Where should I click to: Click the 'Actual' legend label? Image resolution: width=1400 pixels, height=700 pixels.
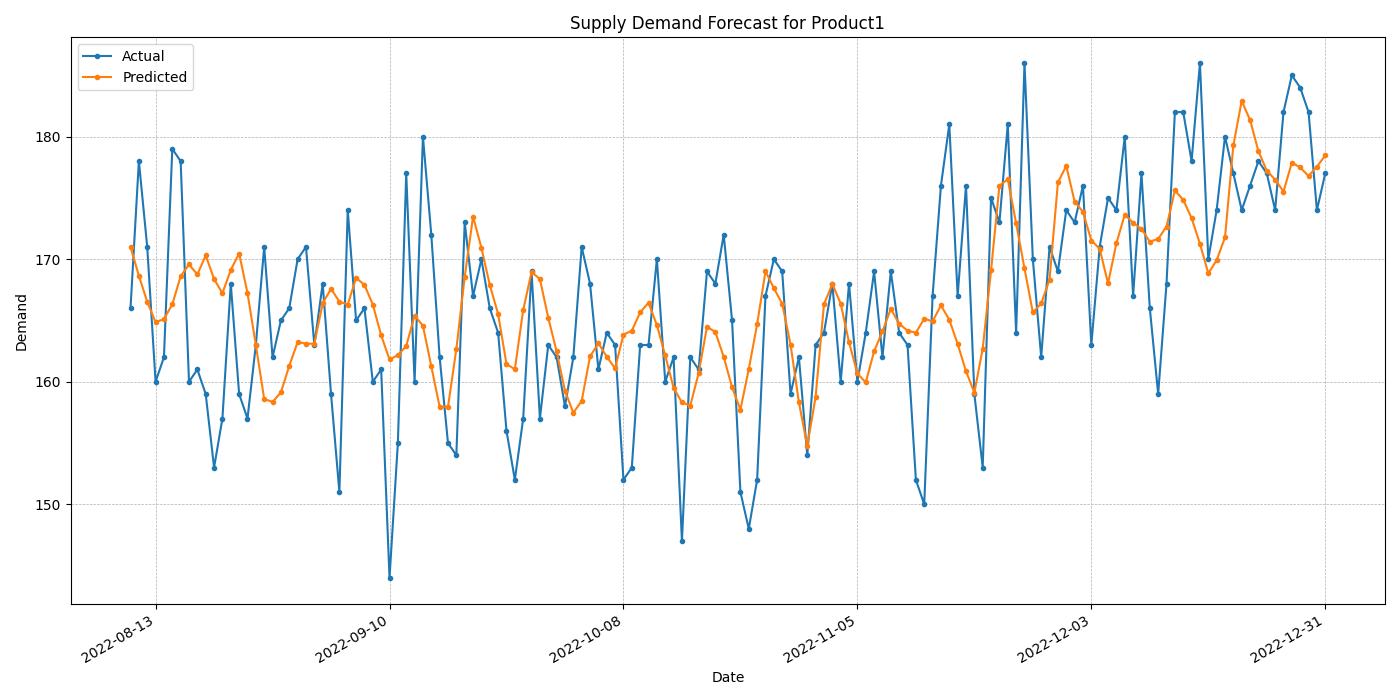pyautogui.click(x=143, y=57)
